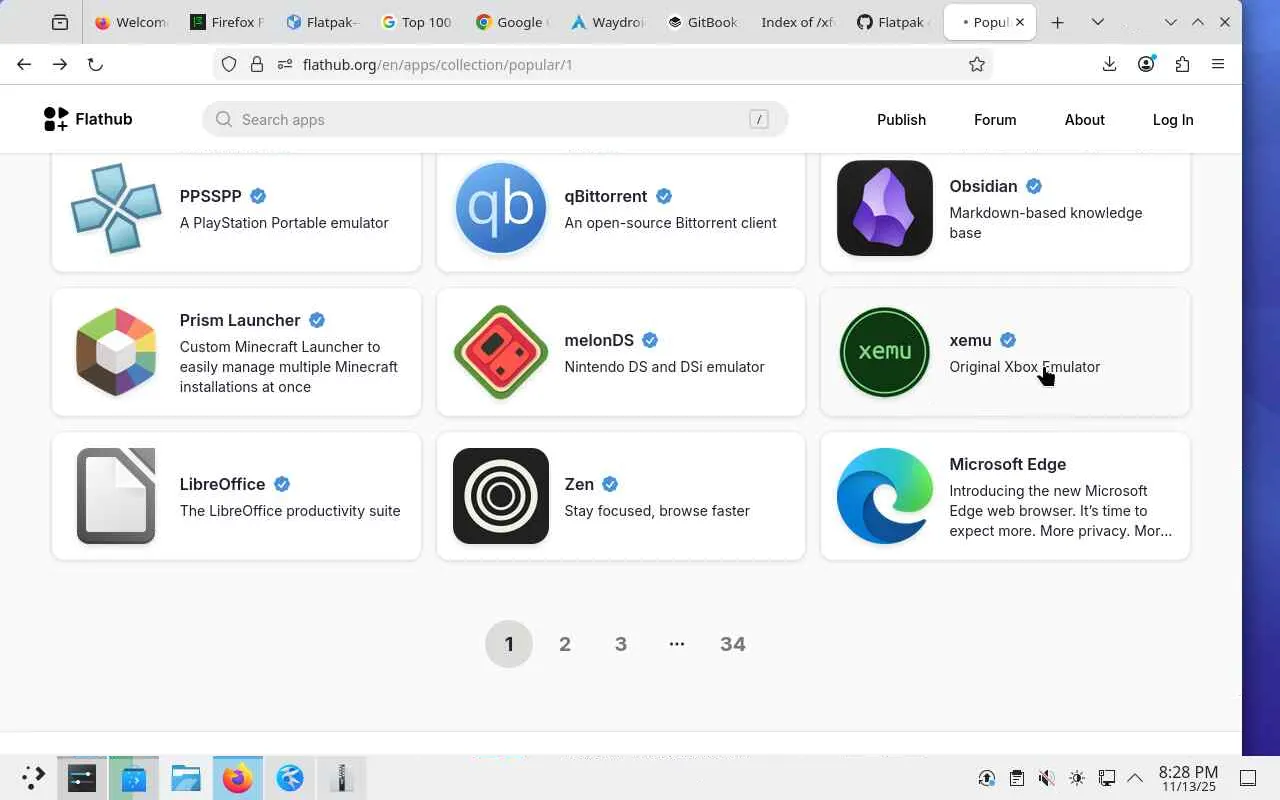Focus the Search apps field

pyautogui.click(x=495, y=119)
